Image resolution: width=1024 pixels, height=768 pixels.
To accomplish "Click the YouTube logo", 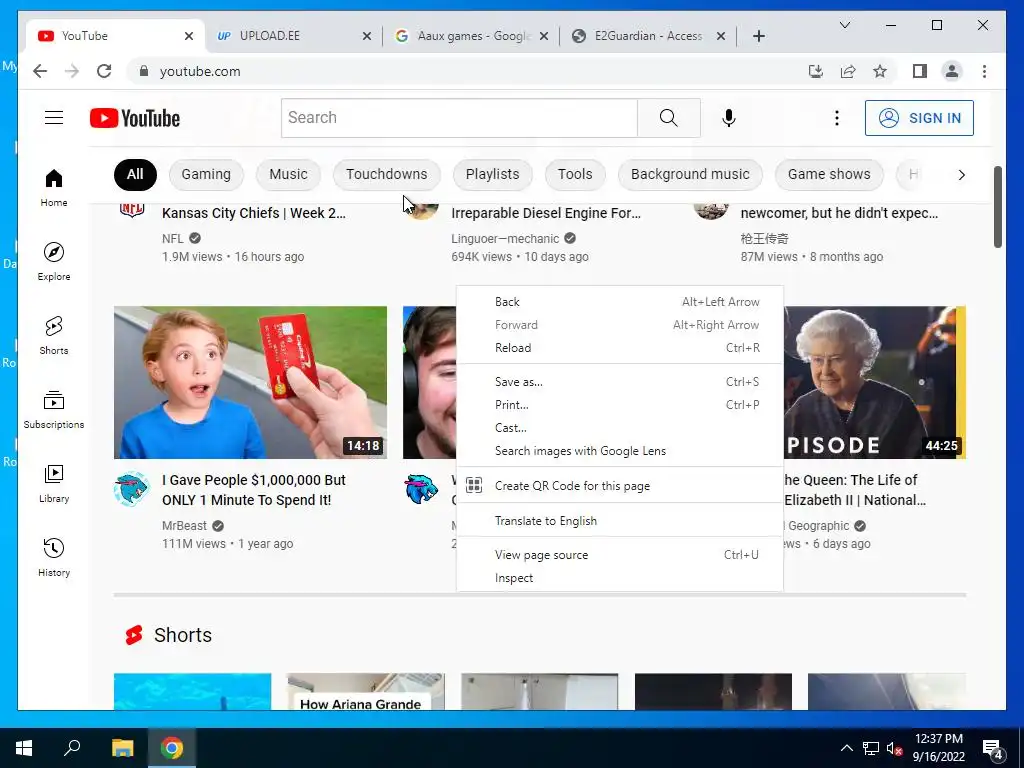I will tap(135, 118).
